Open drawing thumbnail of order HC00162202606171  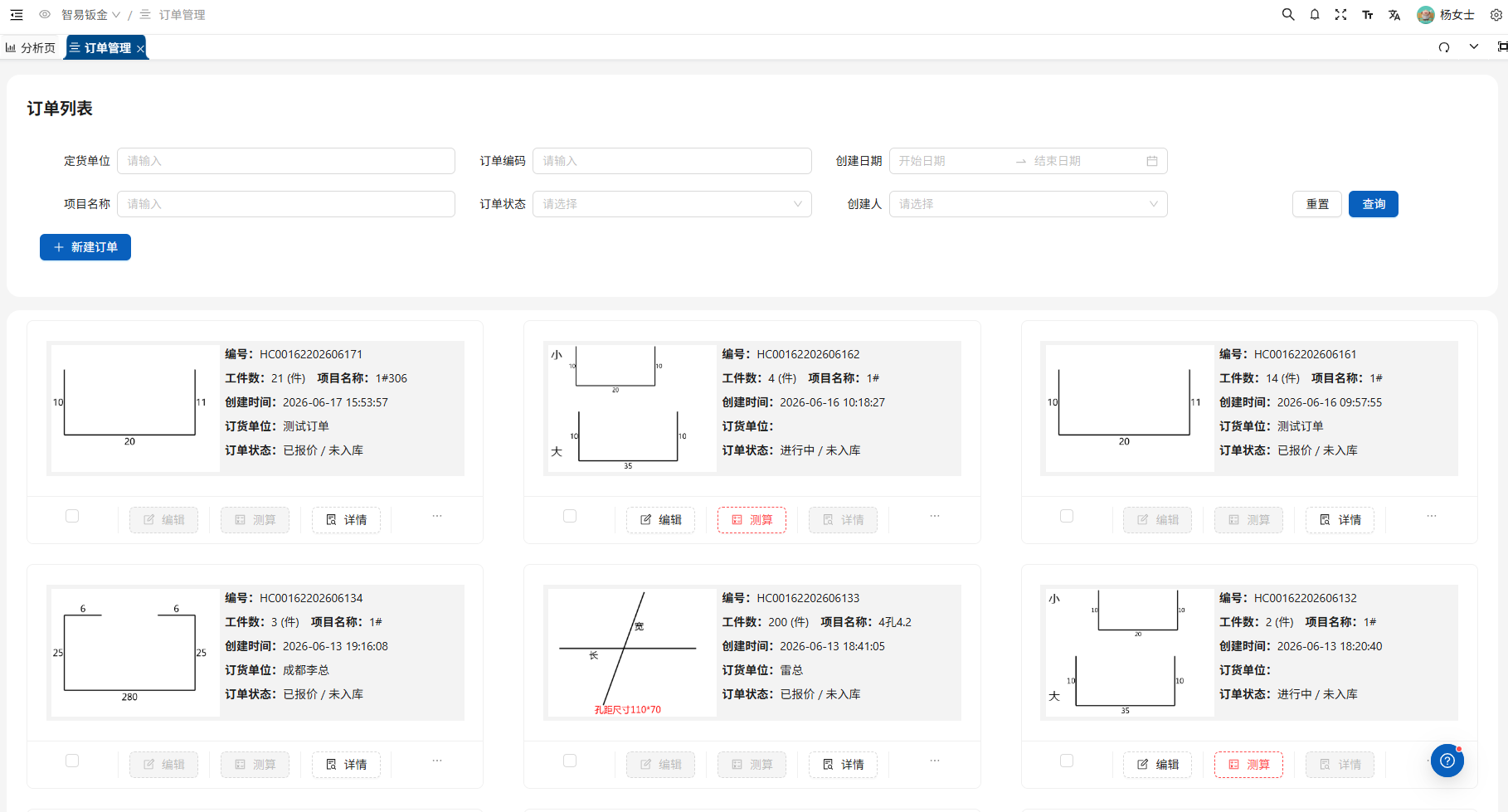135,408
